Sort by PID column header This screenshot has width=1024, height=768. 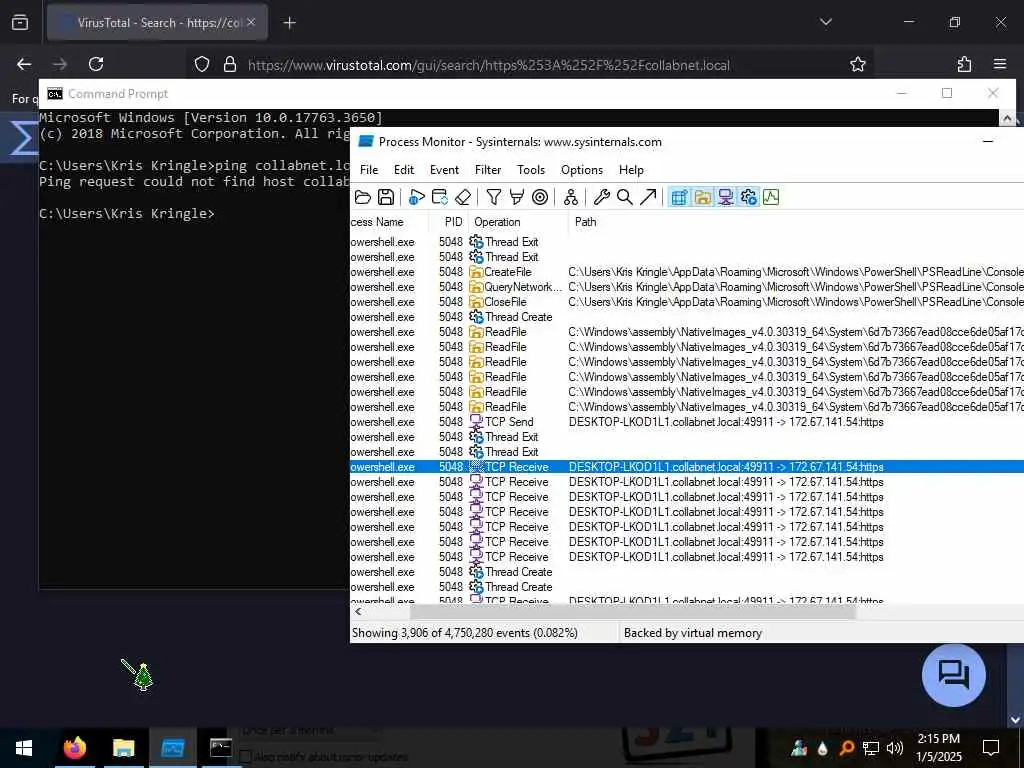449,222
